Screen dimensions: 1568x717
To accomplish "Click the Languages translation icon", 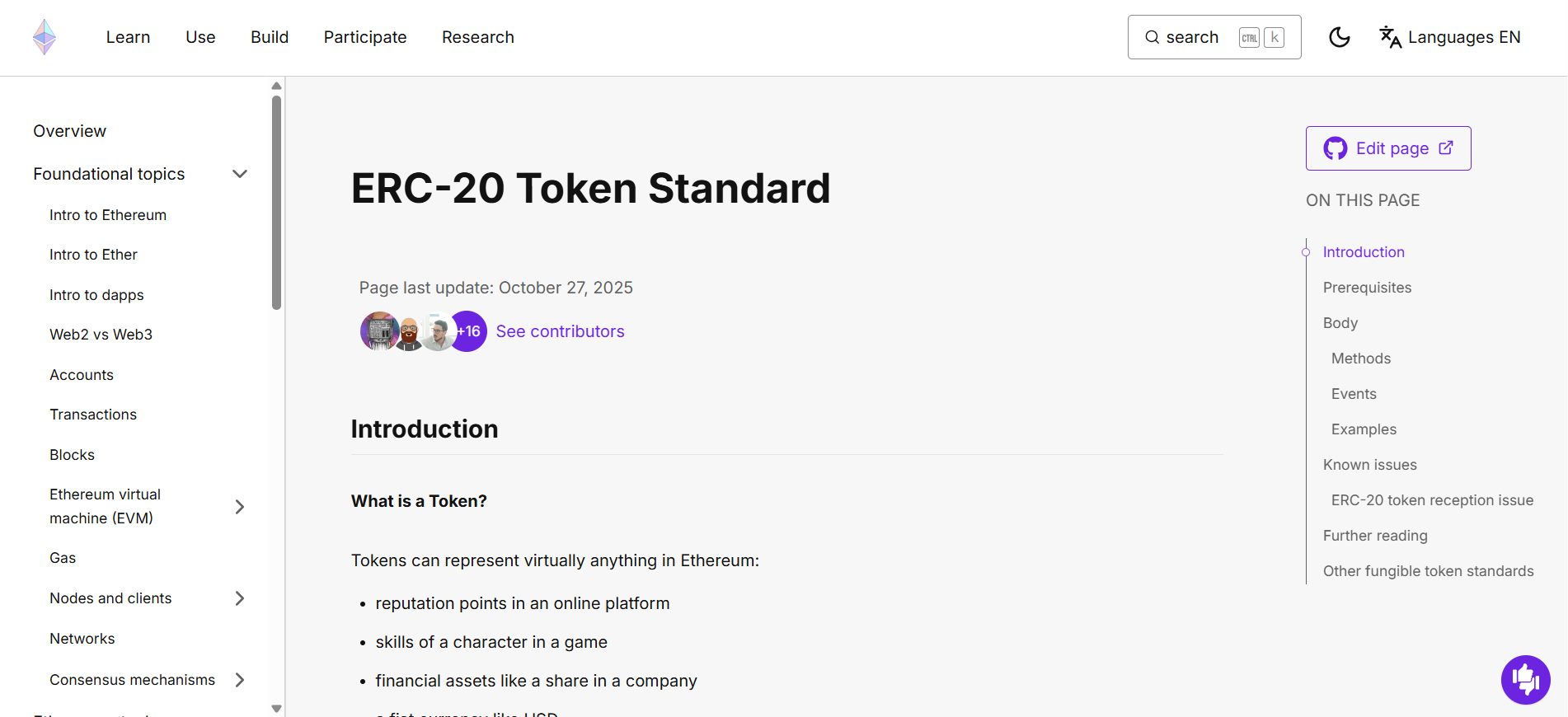I will click(1391, 37).
